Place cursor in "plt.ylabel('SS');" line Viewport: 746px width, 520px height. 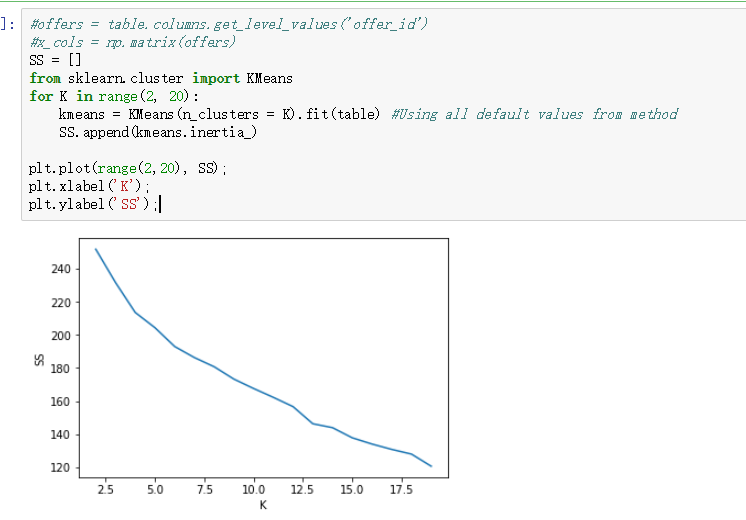click(93, 204)
